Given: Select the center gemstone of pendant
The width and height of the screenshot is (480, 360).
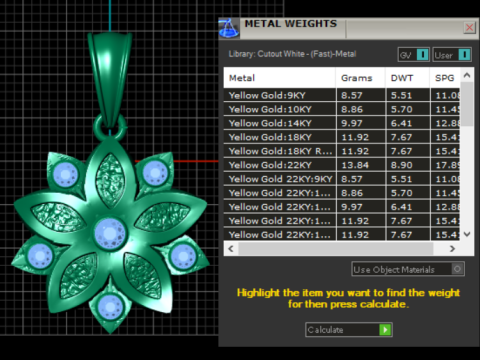Looking at the screenshot, I should click(110, 233).
